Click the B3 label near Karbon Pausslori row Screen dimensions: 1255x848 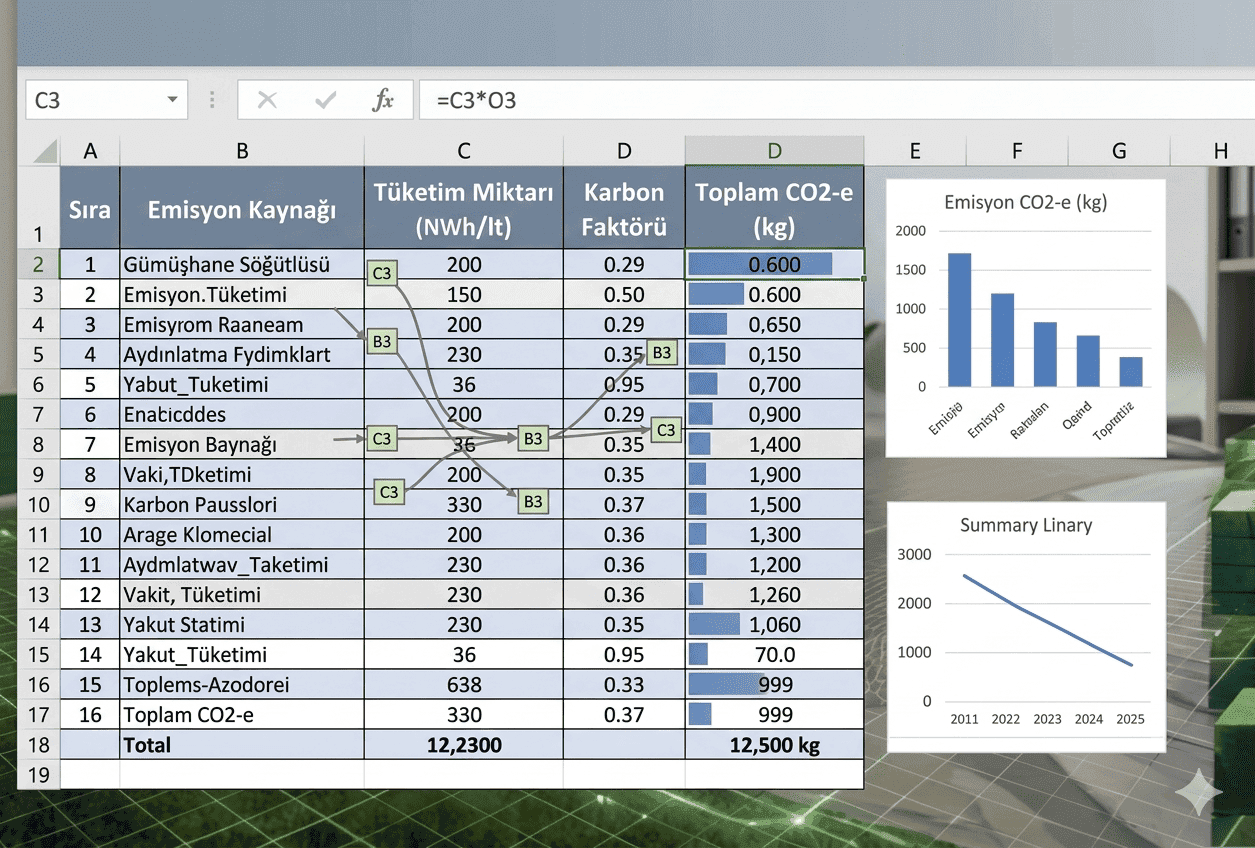click(x=532, y=501)
